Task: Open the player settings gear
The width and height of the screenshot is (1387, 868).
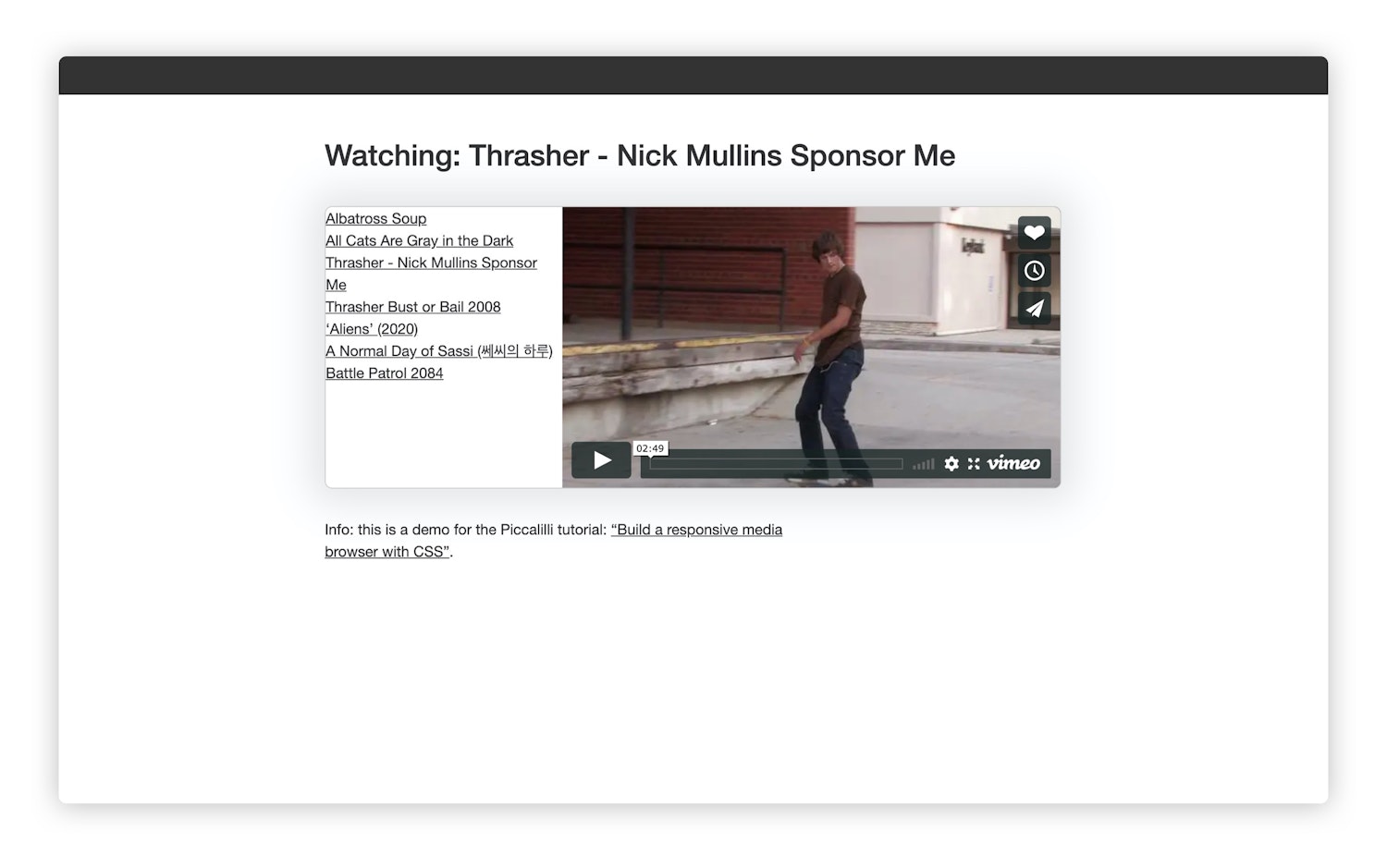Action: (951, 463)
